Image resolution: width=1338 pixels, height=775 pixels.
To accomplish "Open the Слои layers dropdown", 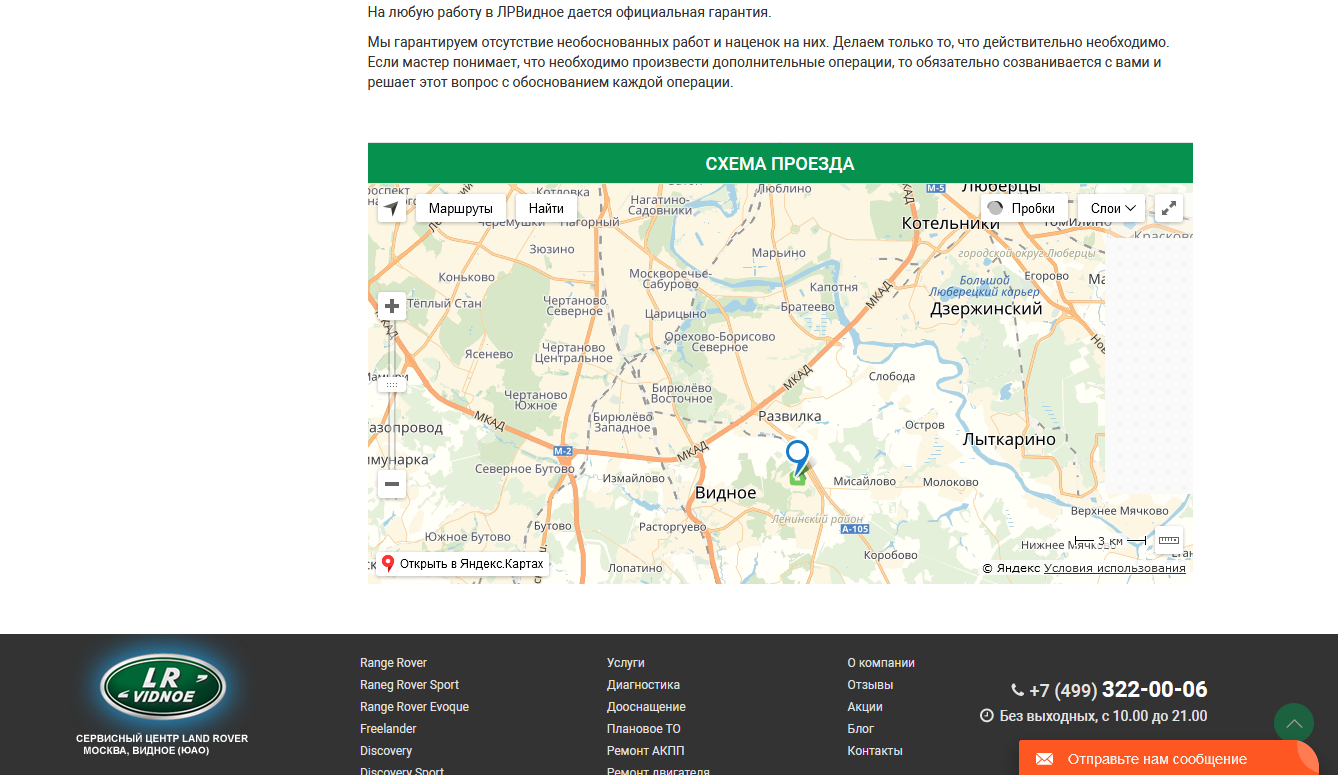I will click(1111, 208).
